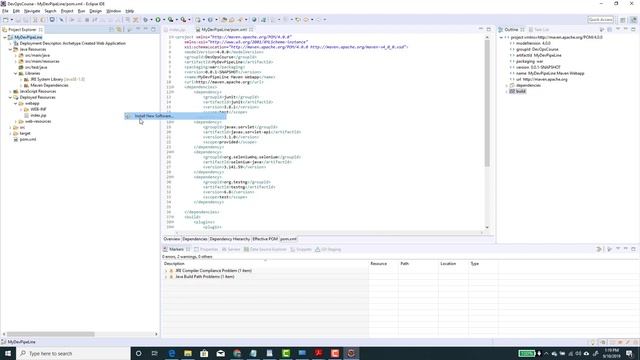Viewport: 640px width, 360px height.
Task: Minimize the Markers bottom panel
Action: pos(626,249)
